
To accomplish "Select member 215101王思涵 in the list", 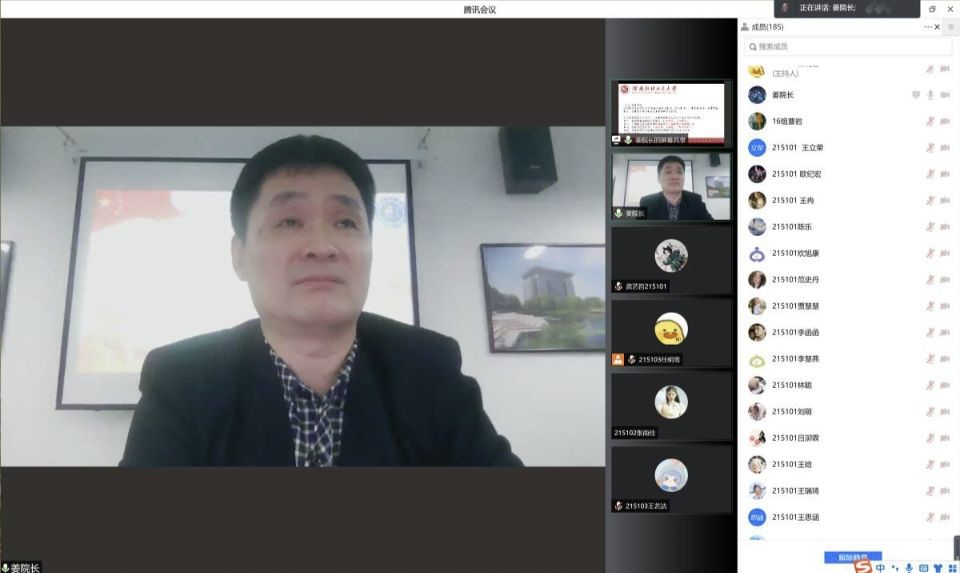I will (795, 517).
